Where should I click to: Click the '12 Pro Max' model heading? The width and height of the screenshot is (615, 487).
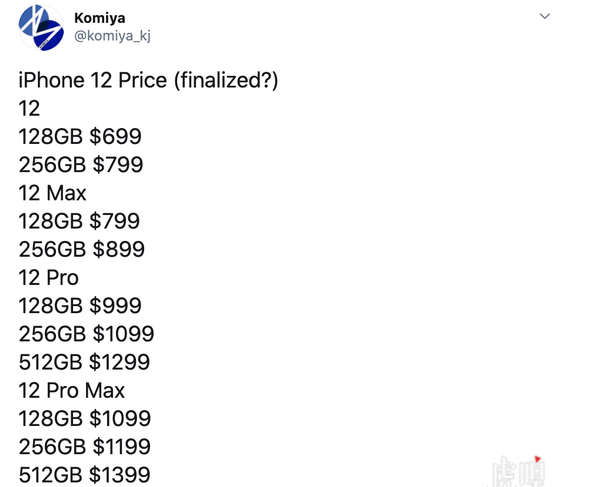72,390
